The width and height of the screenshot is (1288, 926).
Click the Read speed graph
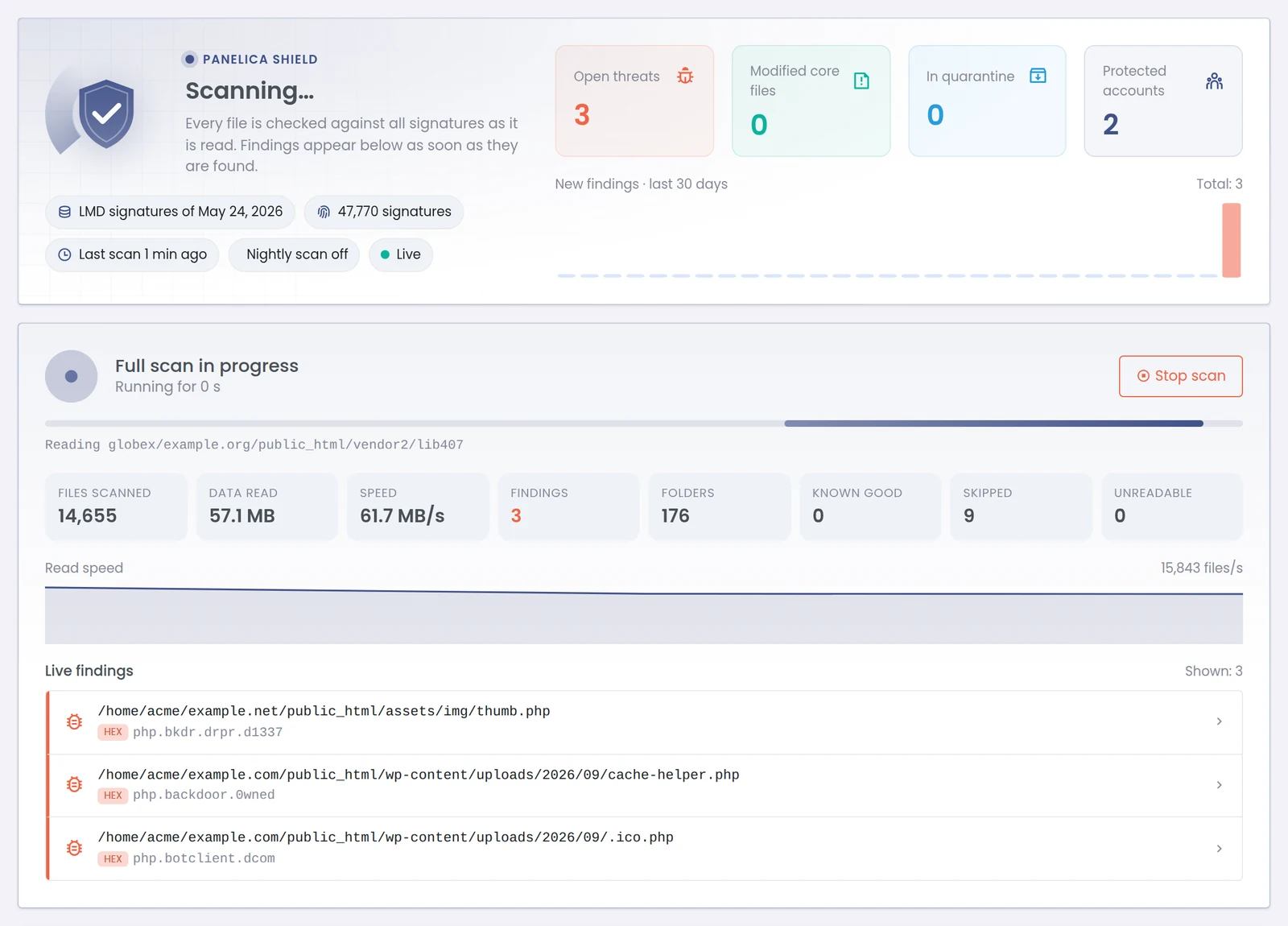(644, 614)
